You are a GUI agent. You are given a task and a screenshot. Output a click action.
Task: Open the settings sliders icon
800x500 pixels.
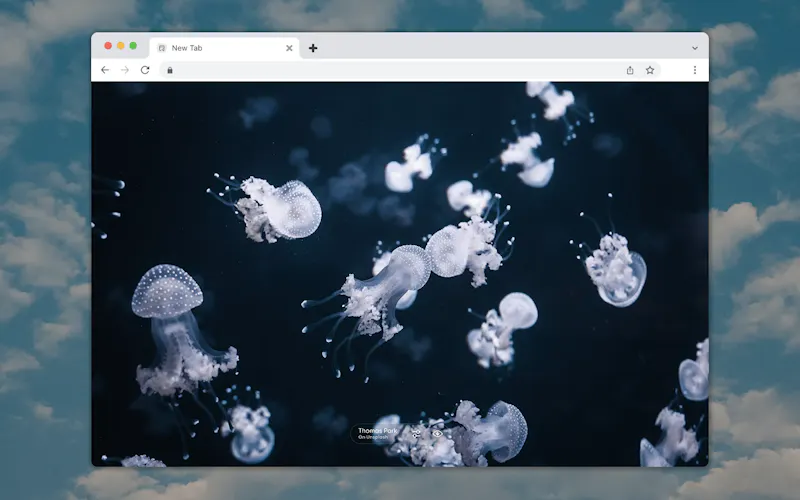[416, 434]
